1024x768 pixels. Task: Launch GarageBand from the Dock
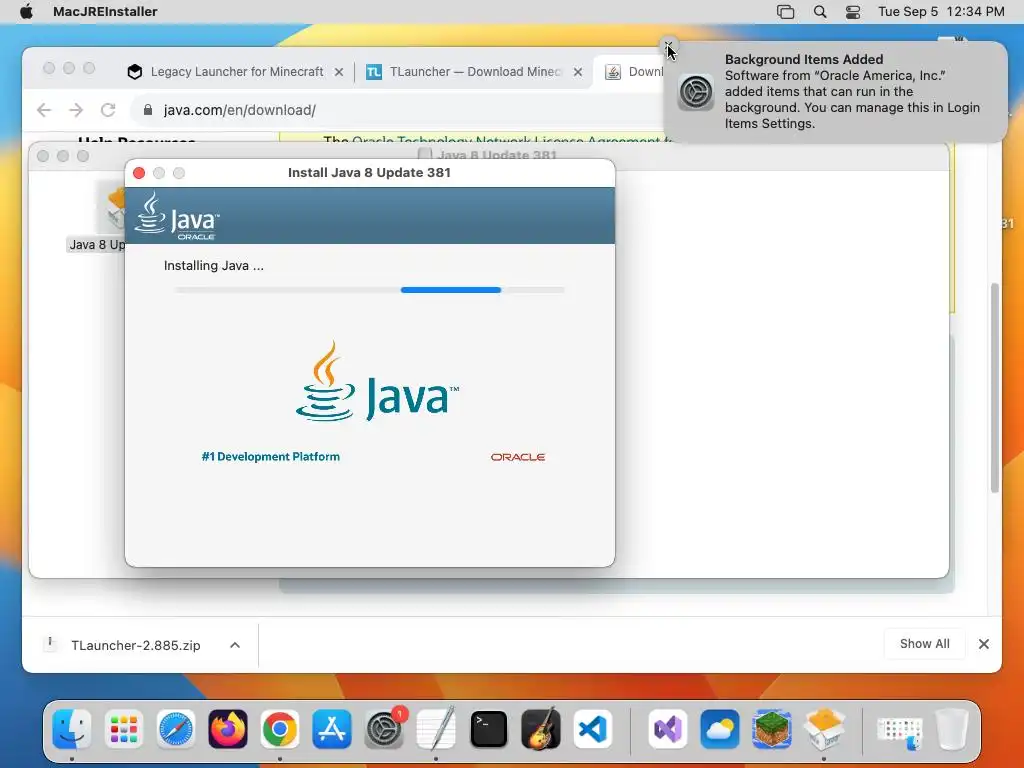tap(541, 729)
